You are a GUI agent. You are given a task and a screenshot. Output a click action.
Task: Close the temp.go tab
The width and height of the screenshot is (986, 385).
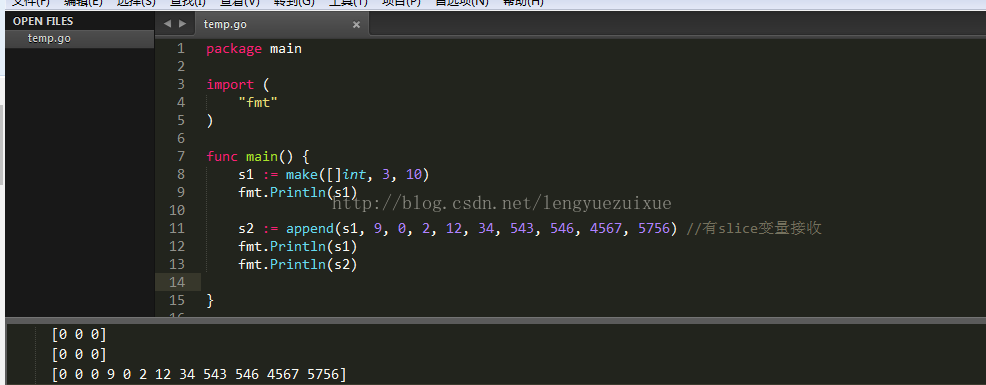356,25
